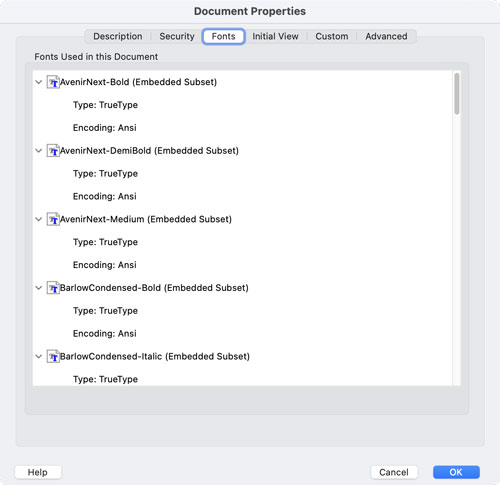
Task: Switch to the Advanced tab
Action: pyautogui.click(x=386, y=36)
